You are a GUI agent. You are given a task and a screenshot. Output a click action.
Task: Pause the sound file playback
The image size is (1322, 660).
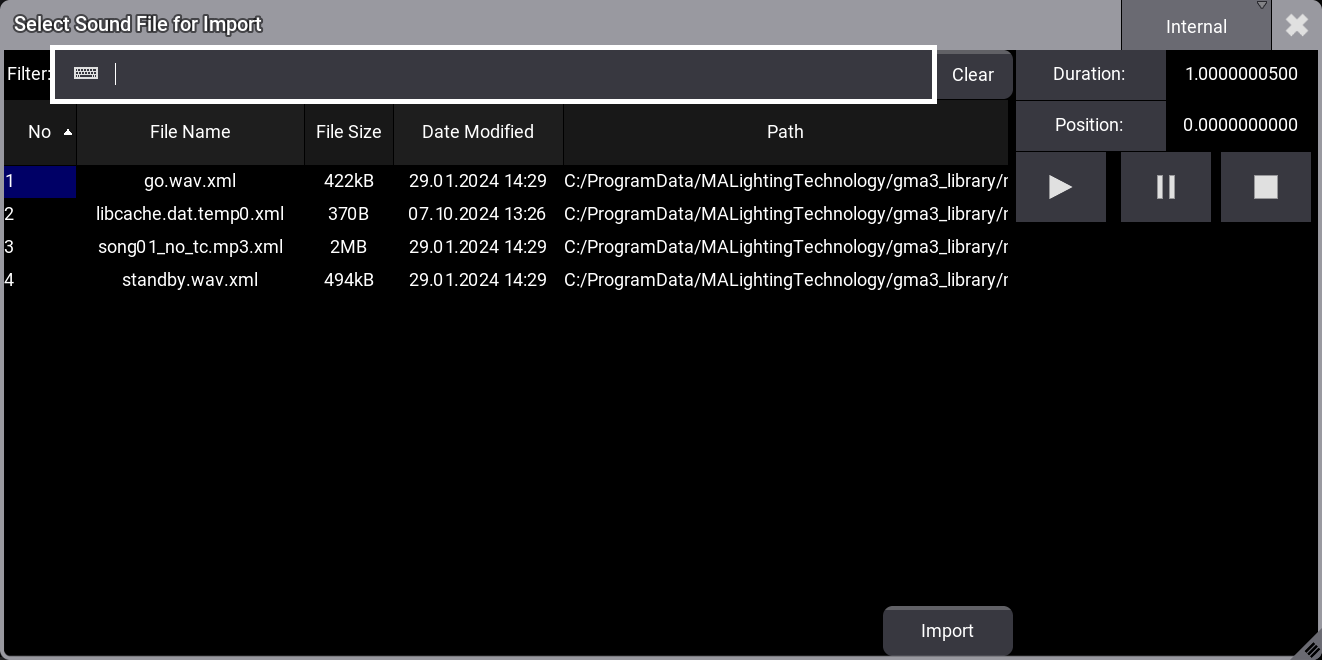pos(1165,187)
